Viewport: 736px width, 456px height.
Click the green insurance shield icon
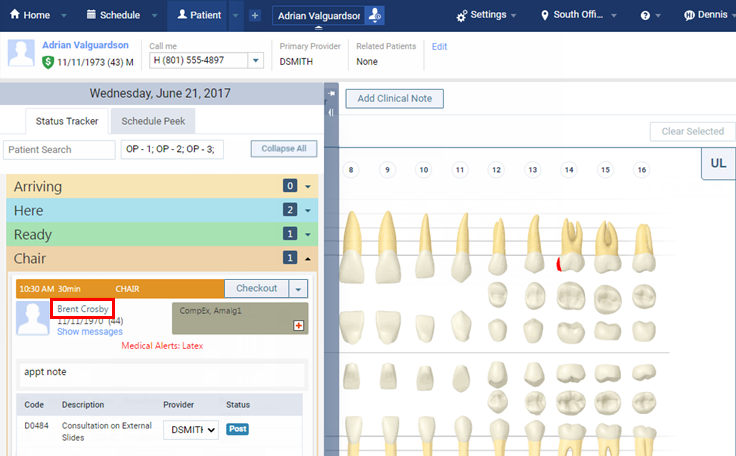(48, 62)
